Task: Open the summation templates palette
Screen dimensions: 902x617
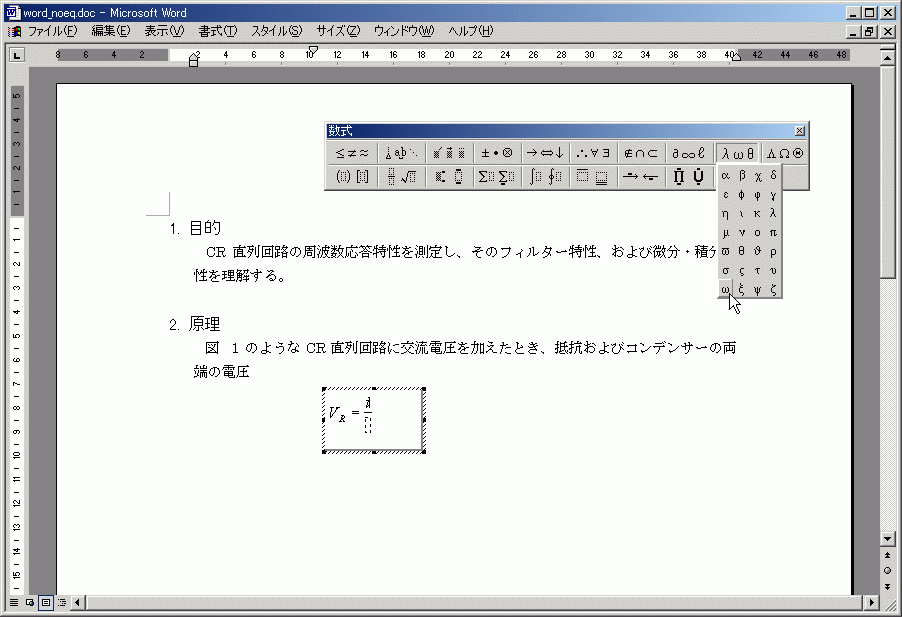Action: point(497,177)
